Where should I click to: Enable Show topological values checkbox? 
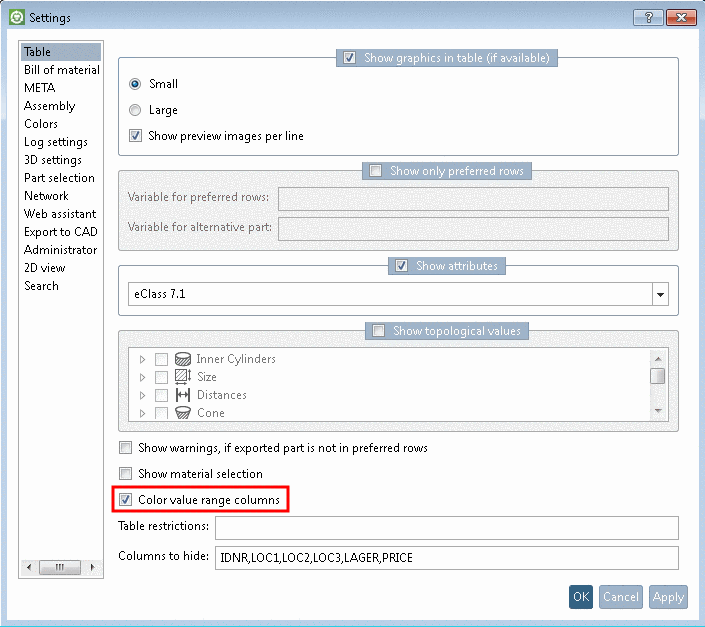(379, 331)
